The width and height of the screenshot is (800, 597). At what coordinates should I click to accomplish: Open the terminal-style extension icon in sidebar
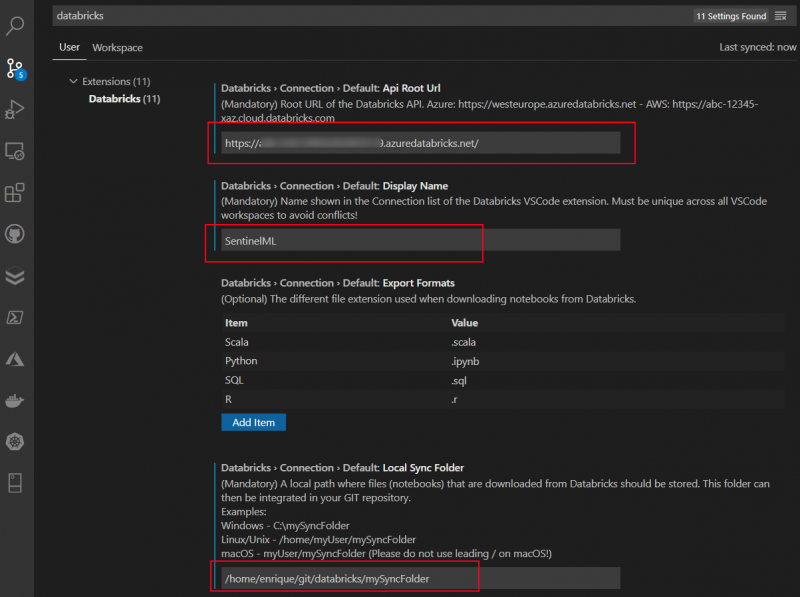coord(15,317)
